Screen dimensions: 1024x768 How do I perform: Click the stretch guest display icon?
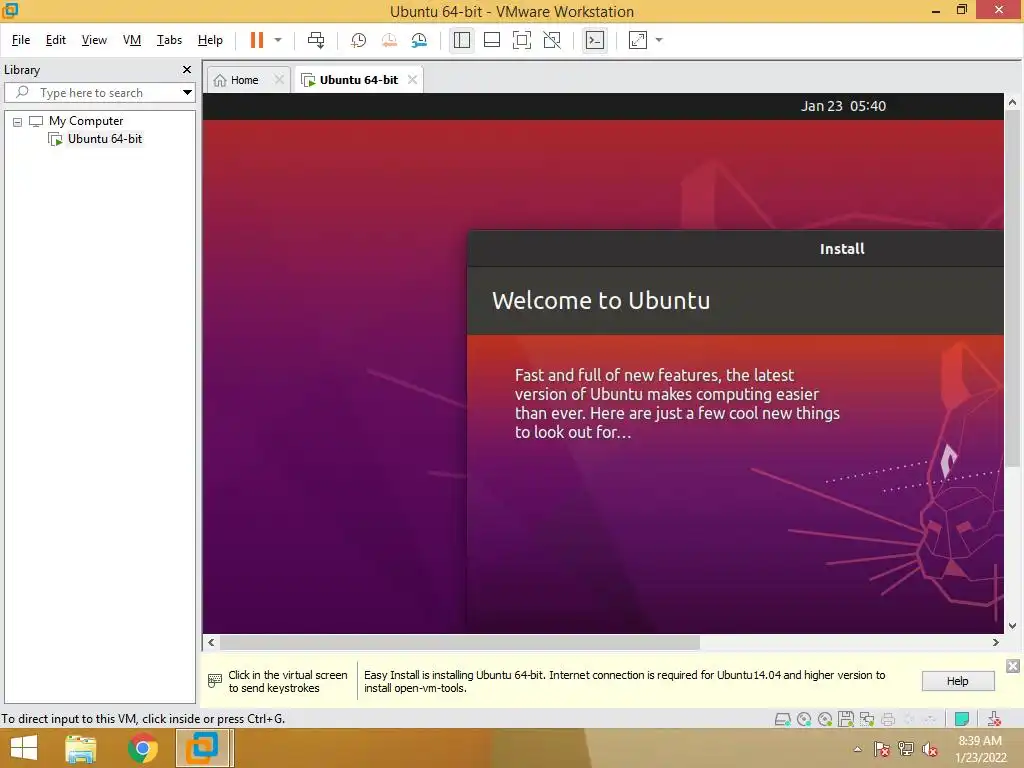tap(637, 40)
